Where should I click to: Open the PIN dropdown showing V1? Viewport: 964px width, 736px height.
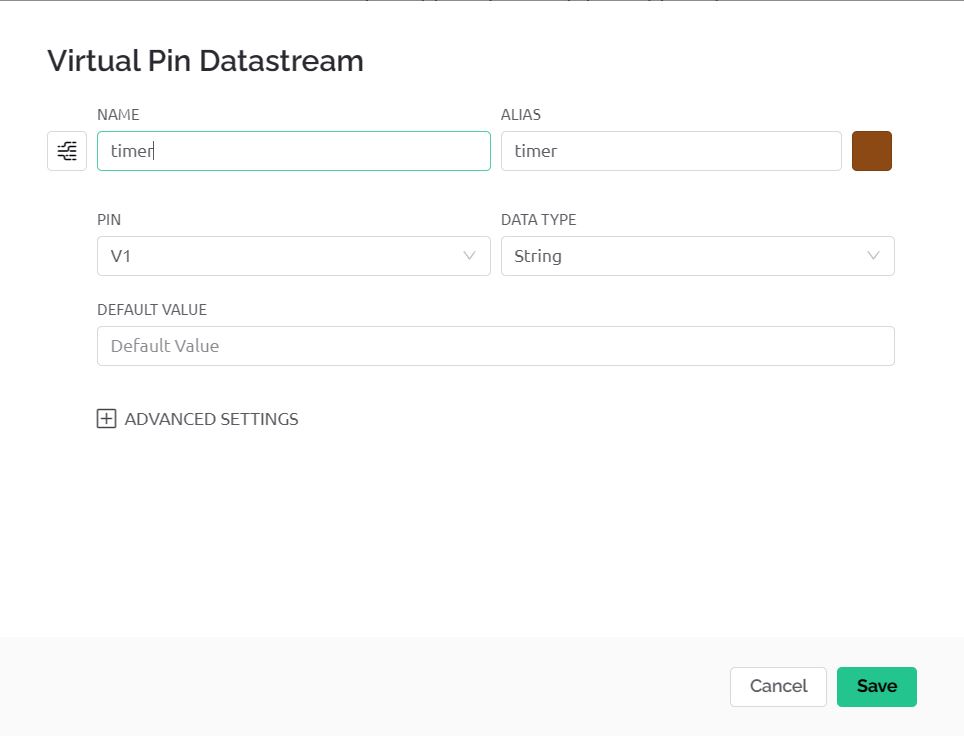[292, 256]
